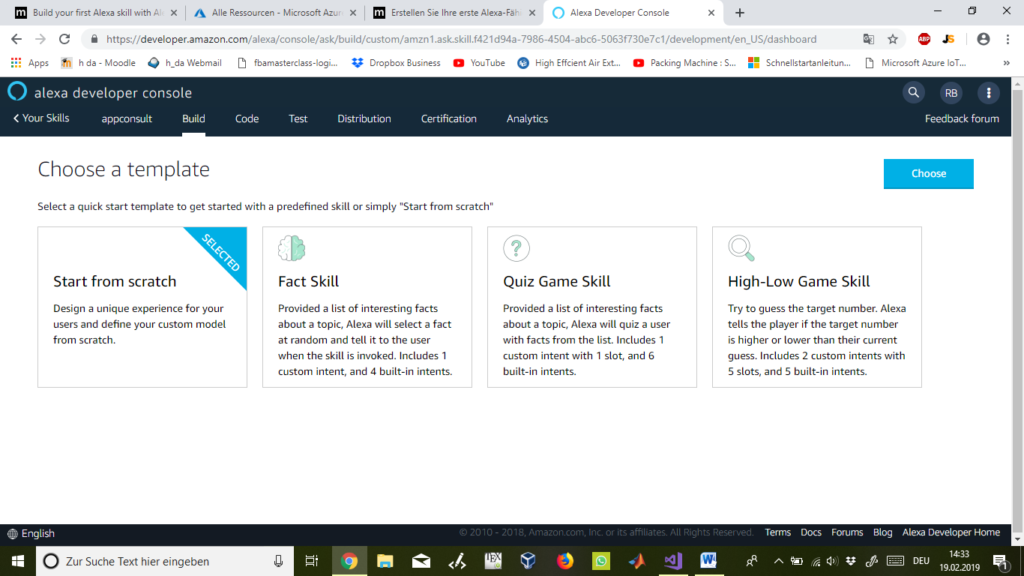Screen dimensions: 1024x576
Task: Open the search magnifier in console header
Action: click(913, 93)
